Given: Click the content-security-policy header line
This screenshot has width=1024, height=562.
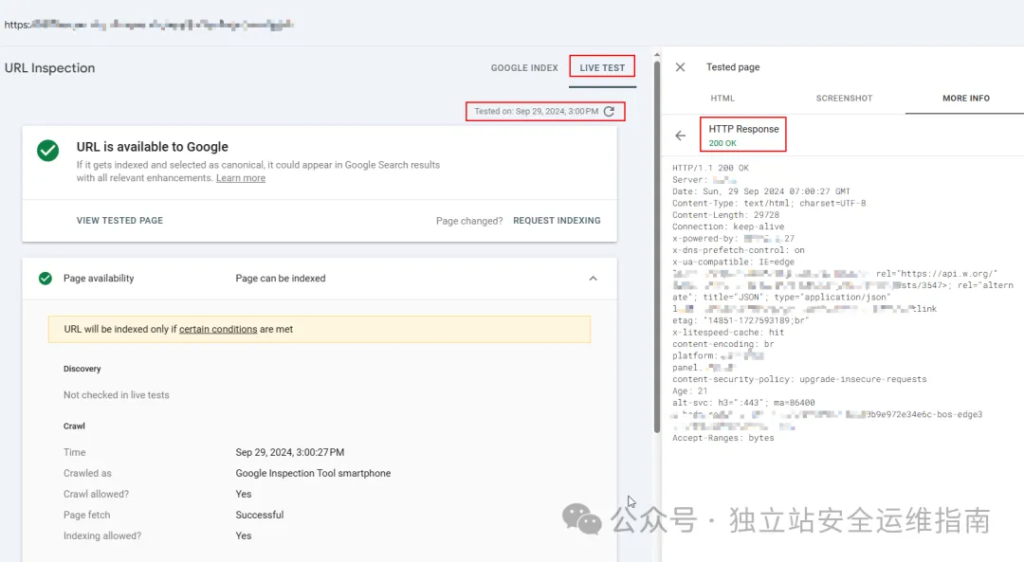Looking at the screenshot, I should click(x=799, y=379).
